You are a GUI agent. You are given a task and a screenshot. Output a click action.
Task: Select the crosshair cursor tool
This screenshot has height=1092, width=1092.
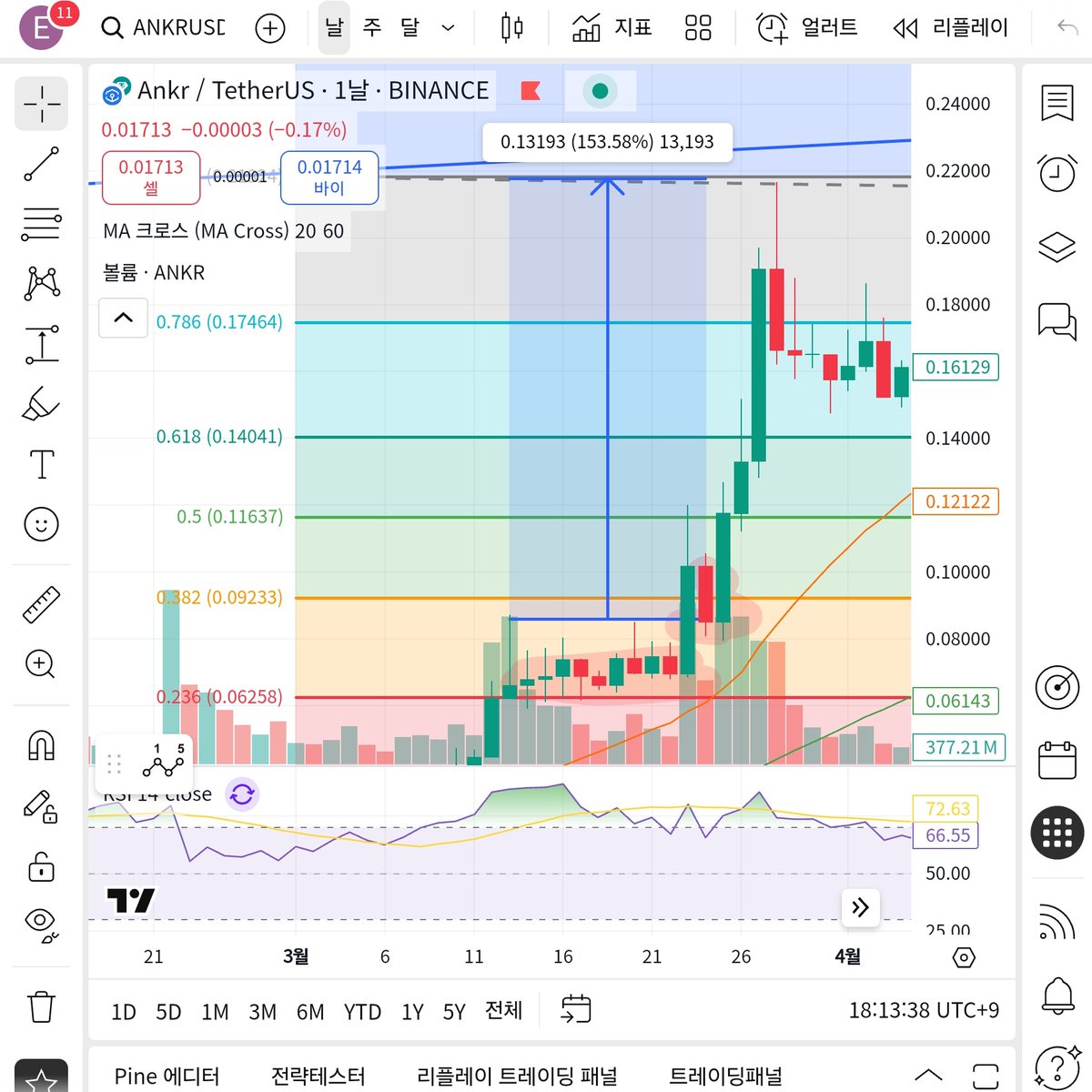coord(42,104)
